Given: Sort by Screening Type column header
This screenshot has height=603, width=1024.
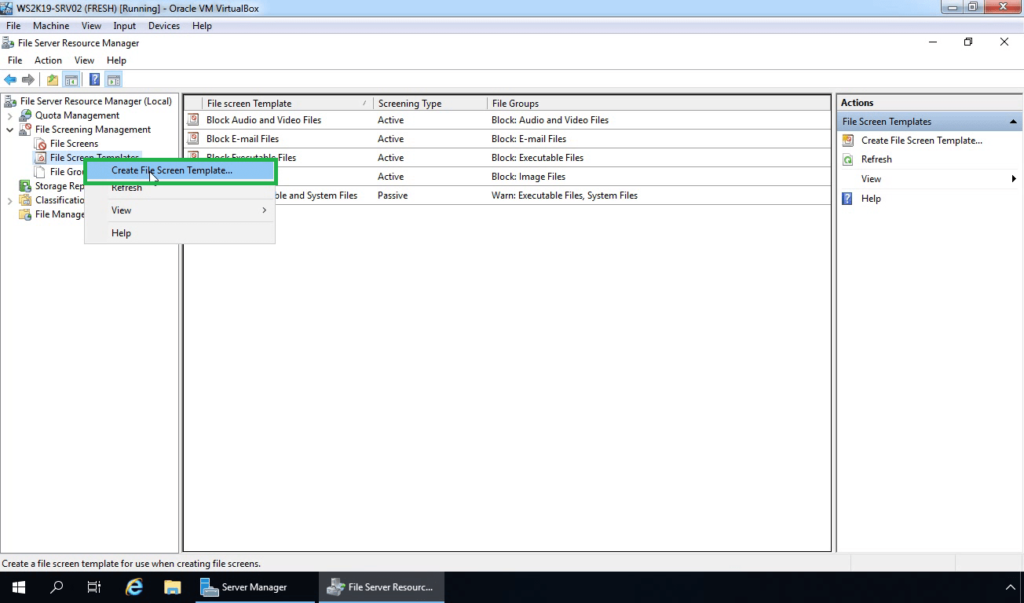Looking at the screenshot, I should click(x=430, y=103).
